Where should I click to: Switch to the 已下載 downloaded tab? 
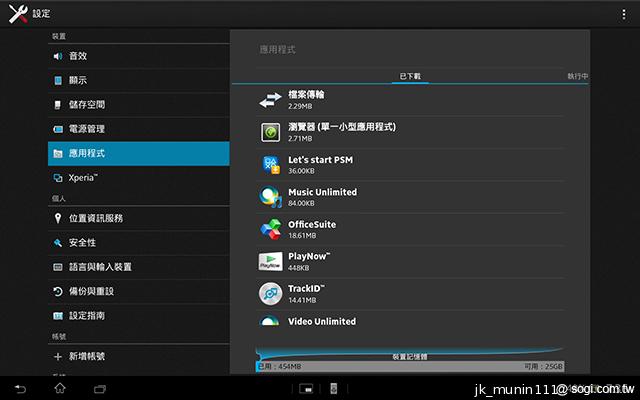[410, 76]
